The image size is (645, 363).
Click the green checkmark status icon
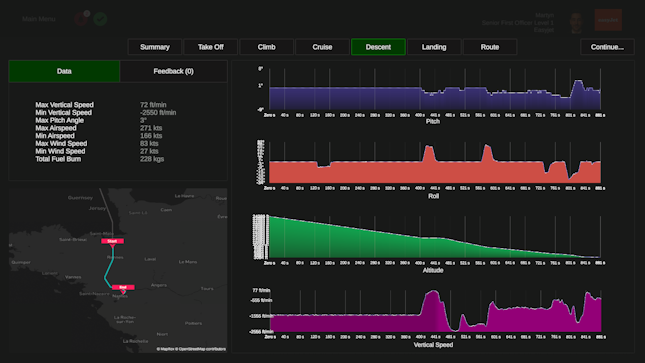point(100,19)
